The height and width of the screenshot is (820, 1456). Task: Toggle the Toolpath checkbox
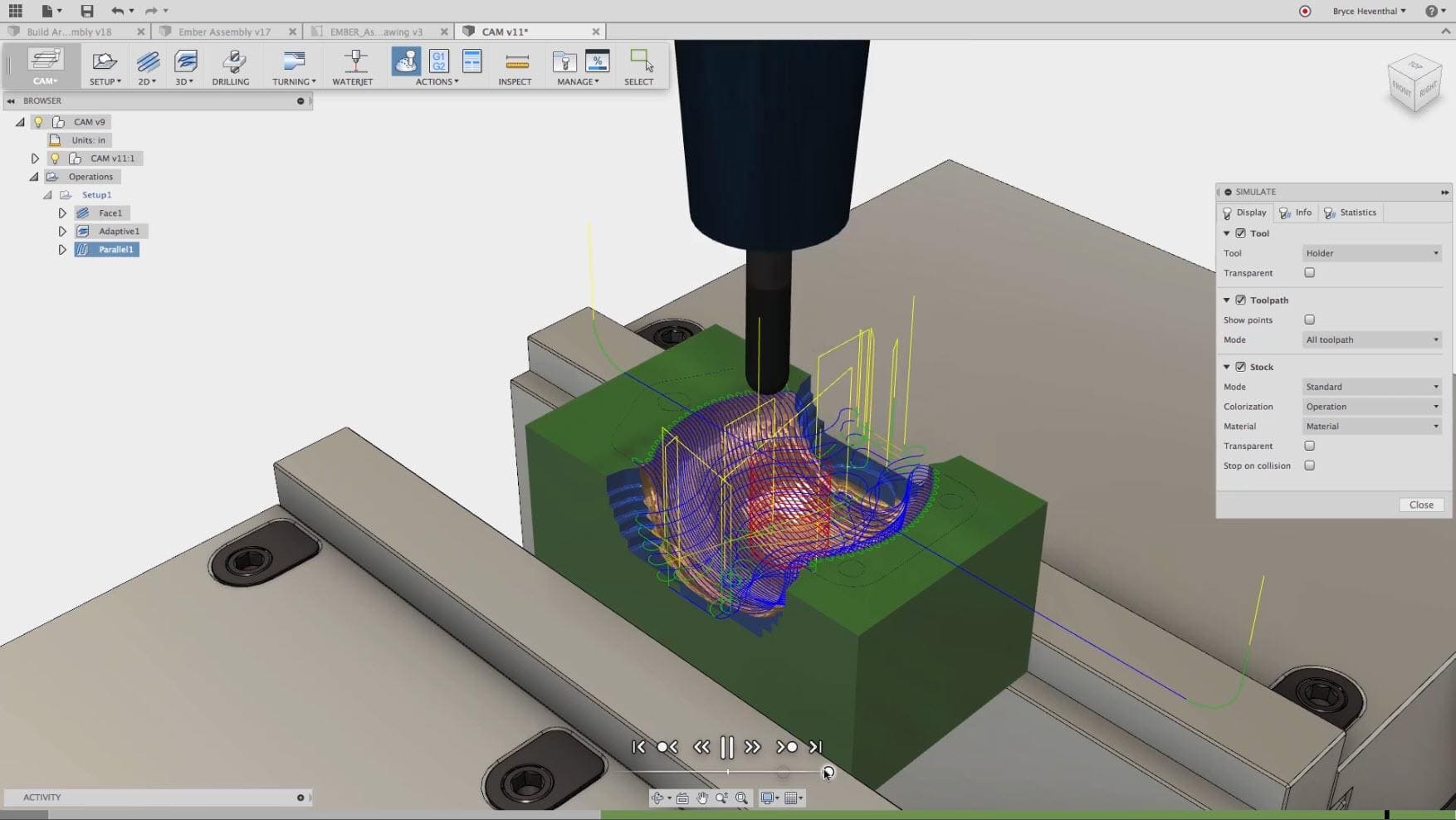pos(1240,300)
